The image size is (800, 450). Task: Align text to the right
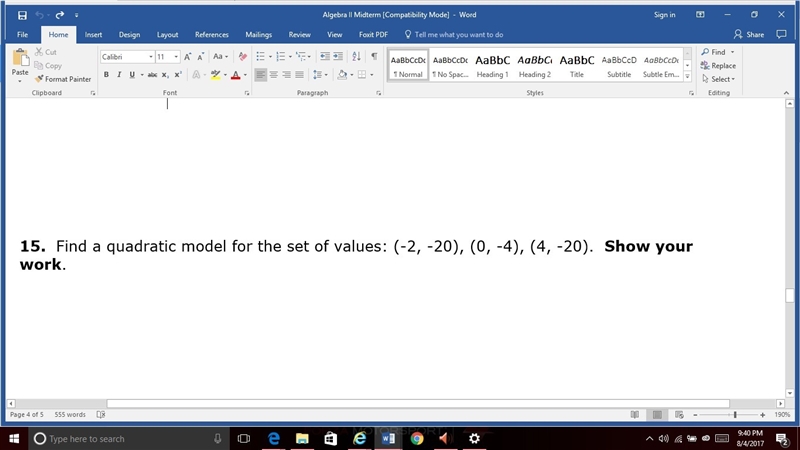[286, 74]
